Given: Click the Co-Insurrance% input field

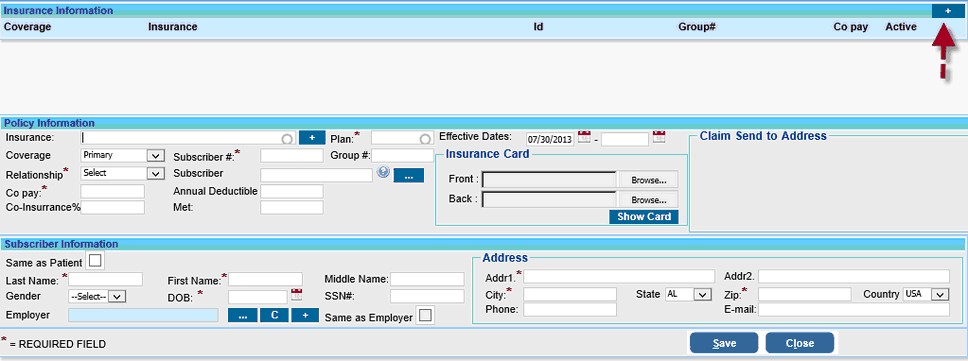Looking at the screenshot, I should [x=112, y=207].
